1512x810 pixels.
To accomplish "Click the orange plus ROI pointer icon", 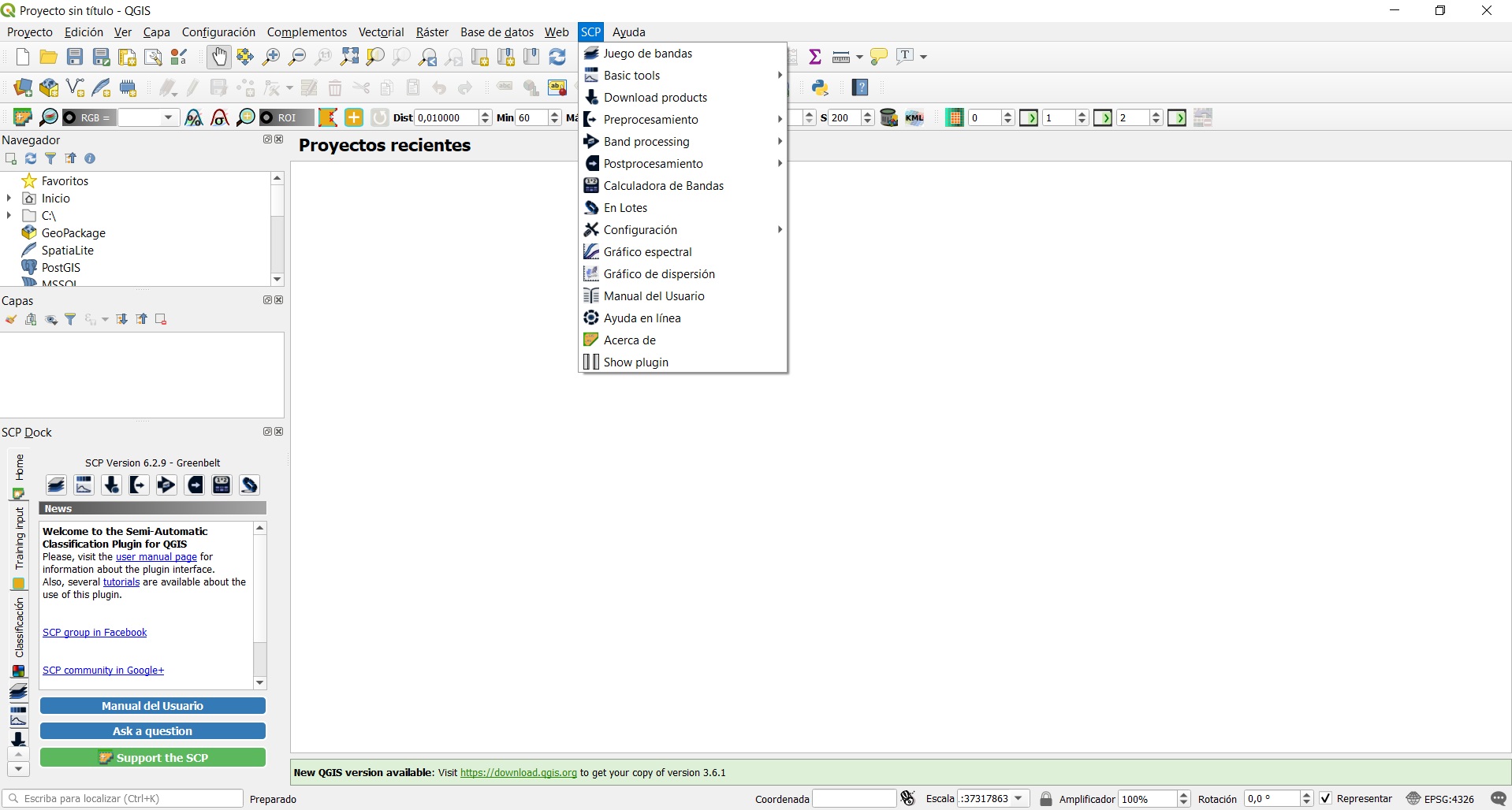I will 354,118.
